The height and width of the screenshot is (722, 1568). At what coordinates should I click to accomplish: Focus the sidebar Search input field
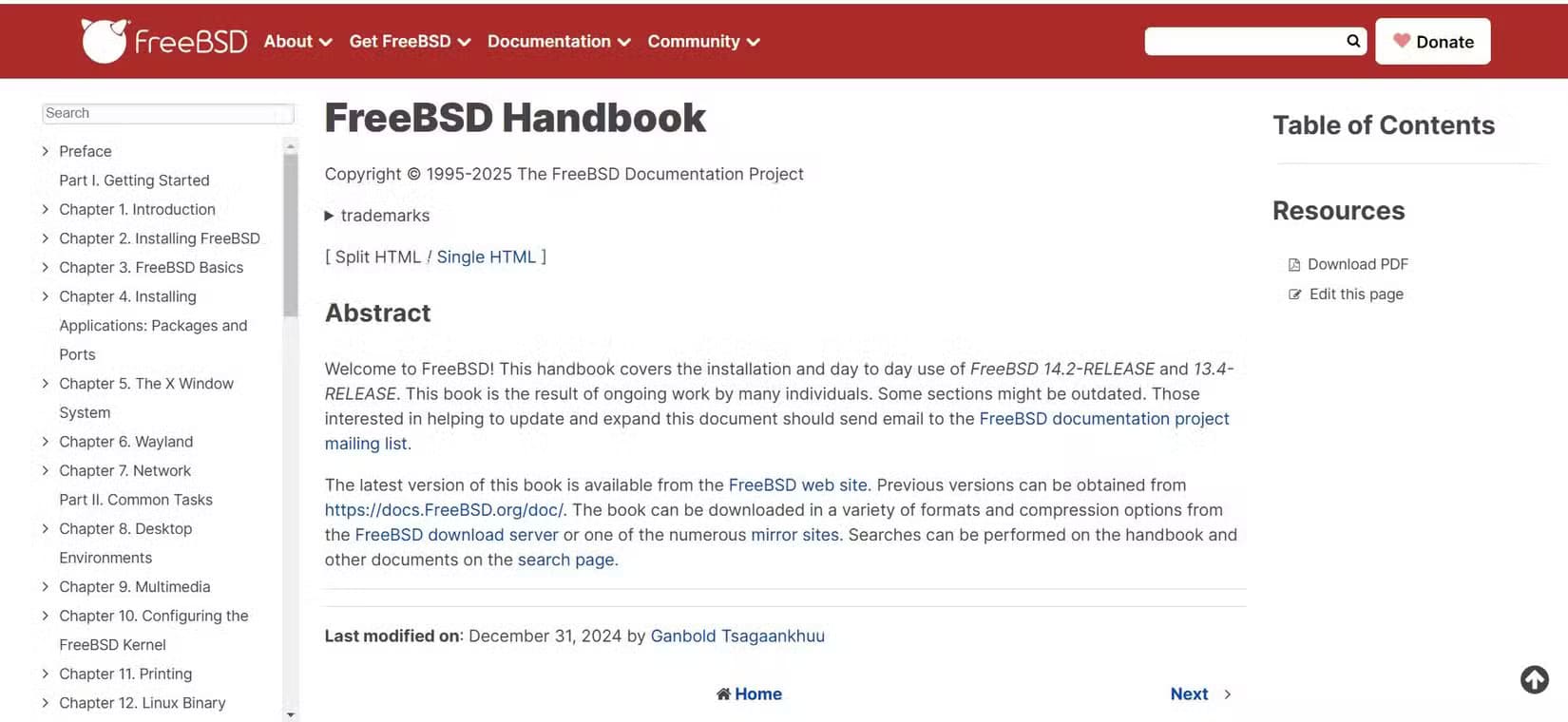pos(167,113)
